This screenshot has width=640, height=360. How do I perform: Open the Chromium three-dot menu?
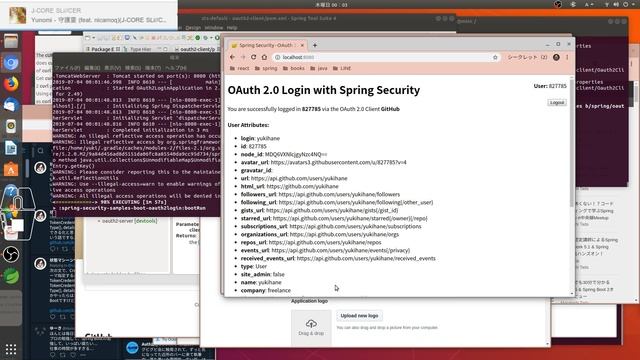567,57
